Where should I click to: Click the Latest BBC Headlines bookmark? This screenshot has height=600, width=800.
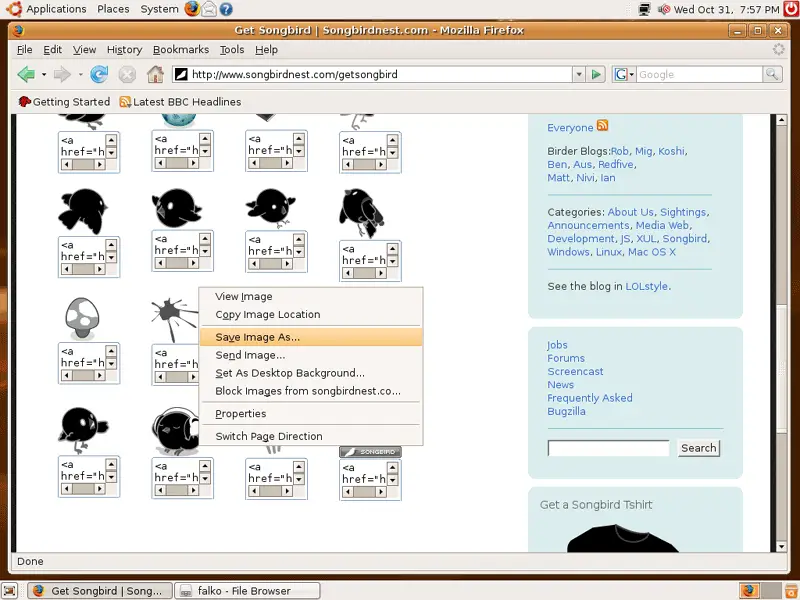180,102
